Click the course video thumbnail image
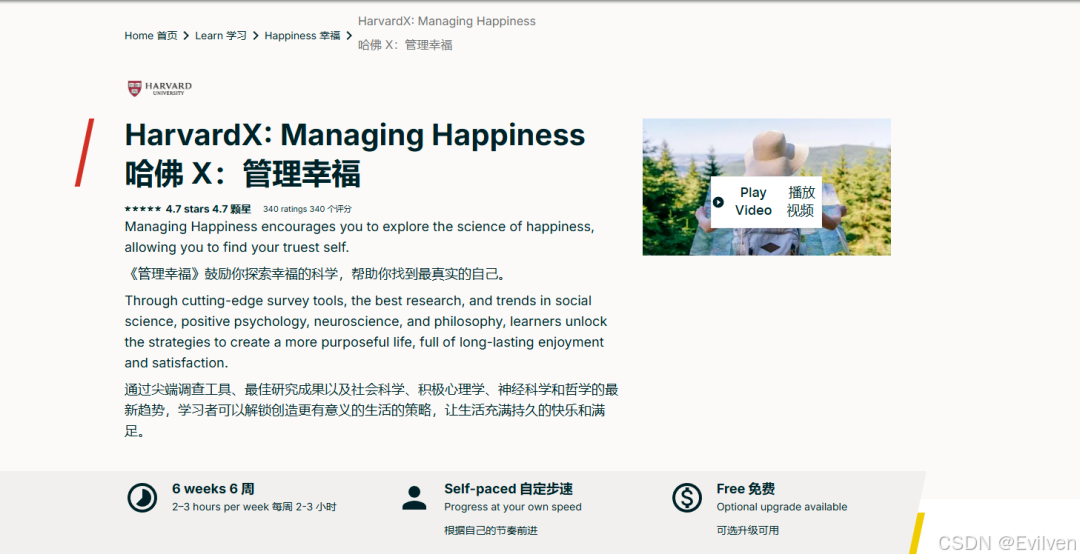 767,187
